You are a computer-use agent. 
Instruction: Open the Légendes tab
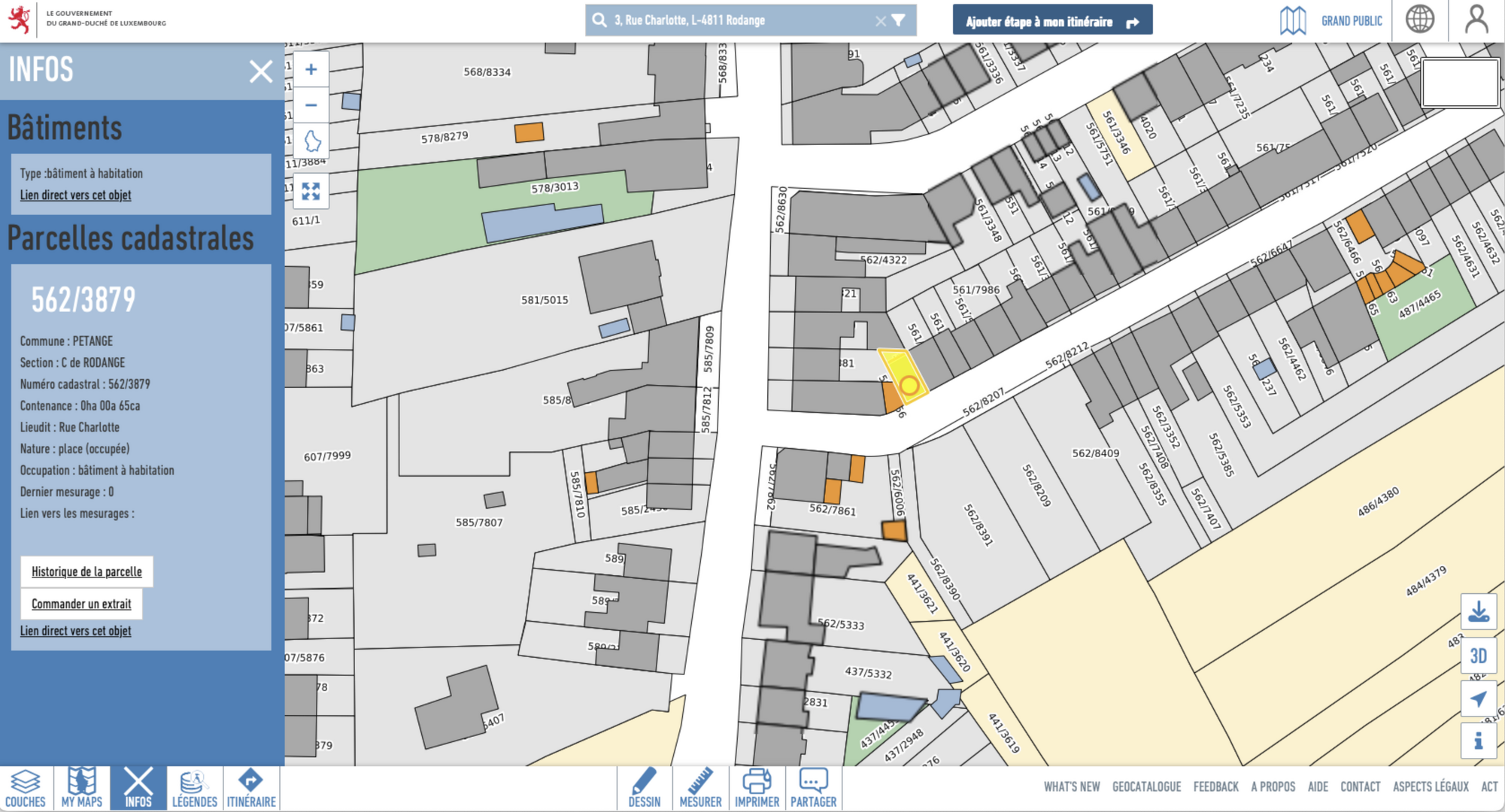194,788
